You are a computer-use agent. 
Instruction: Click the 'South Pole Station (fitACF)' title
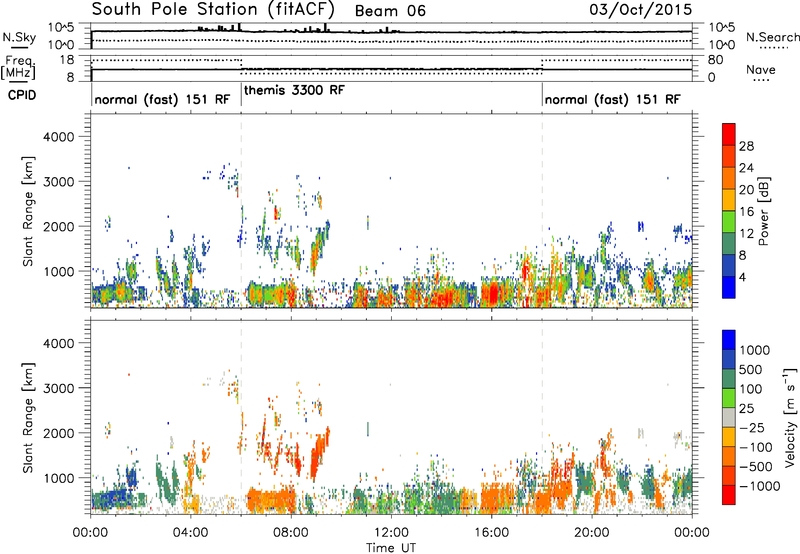pos(213,9)
